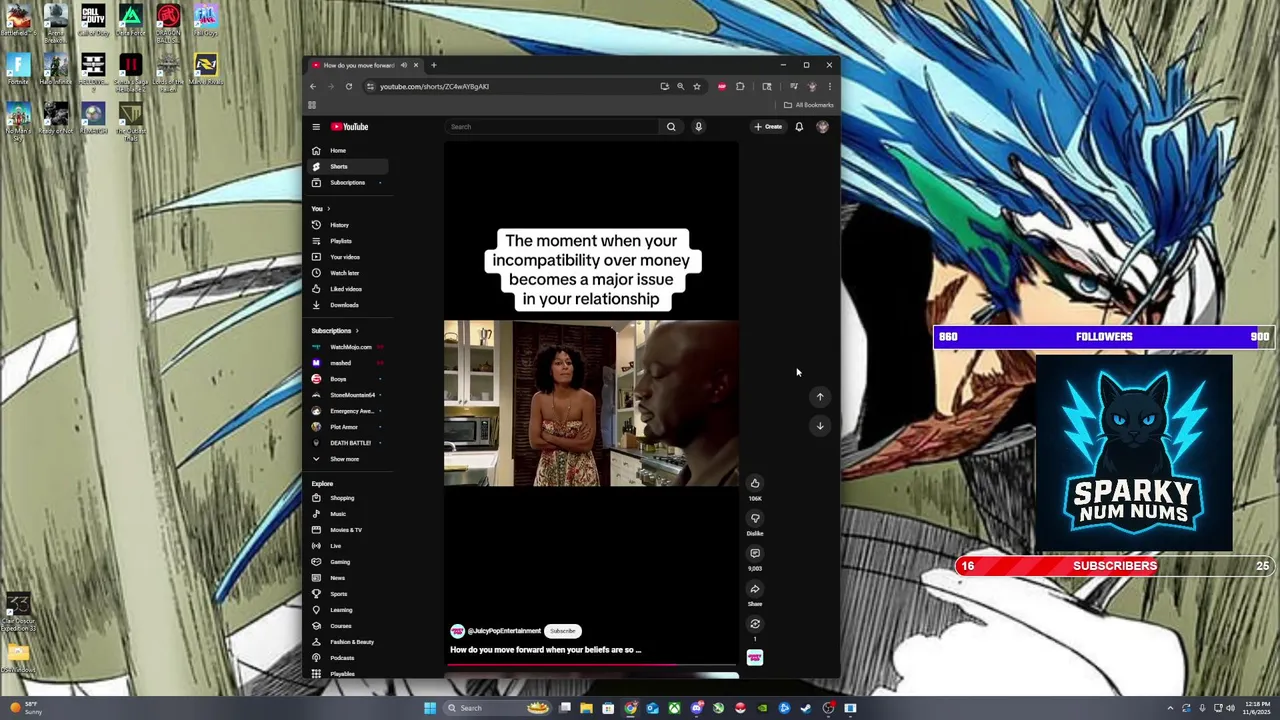Go back in Chrome
1280x720 pixels.
pyautogui.click(x=312, y=86)
